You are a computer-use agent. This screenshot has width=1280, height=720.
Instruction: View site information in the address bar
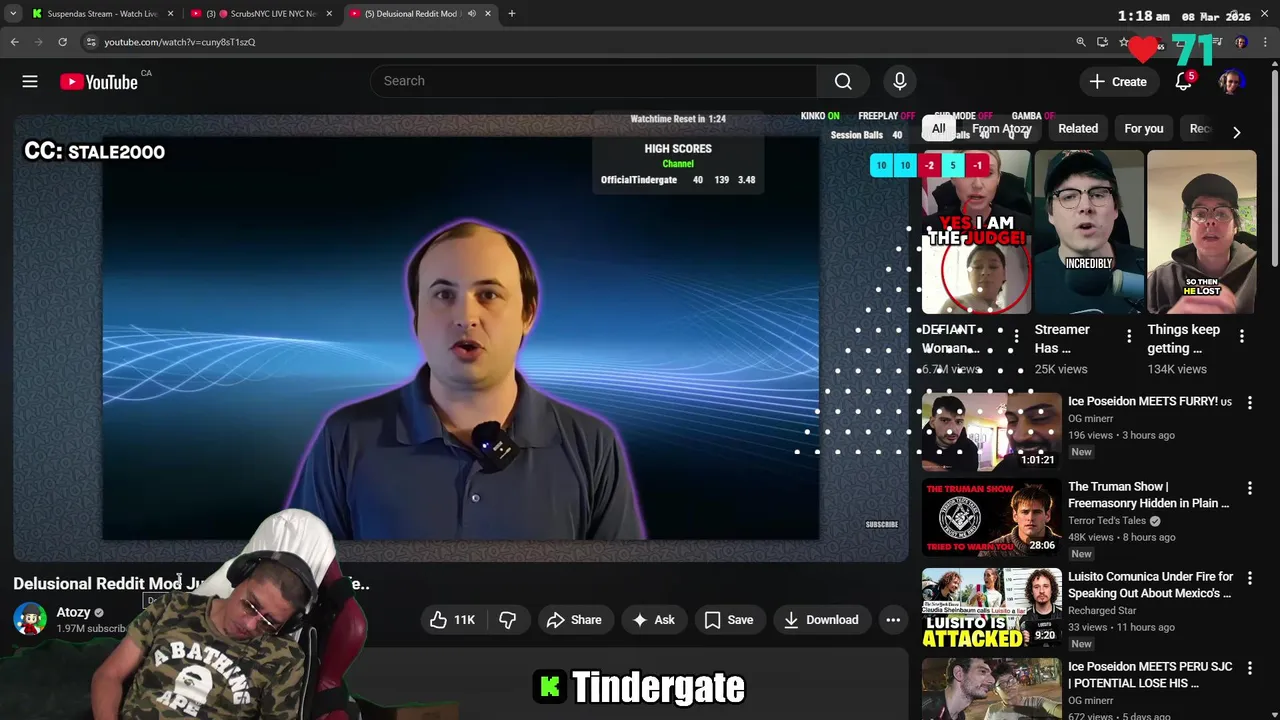coord(91,42)
